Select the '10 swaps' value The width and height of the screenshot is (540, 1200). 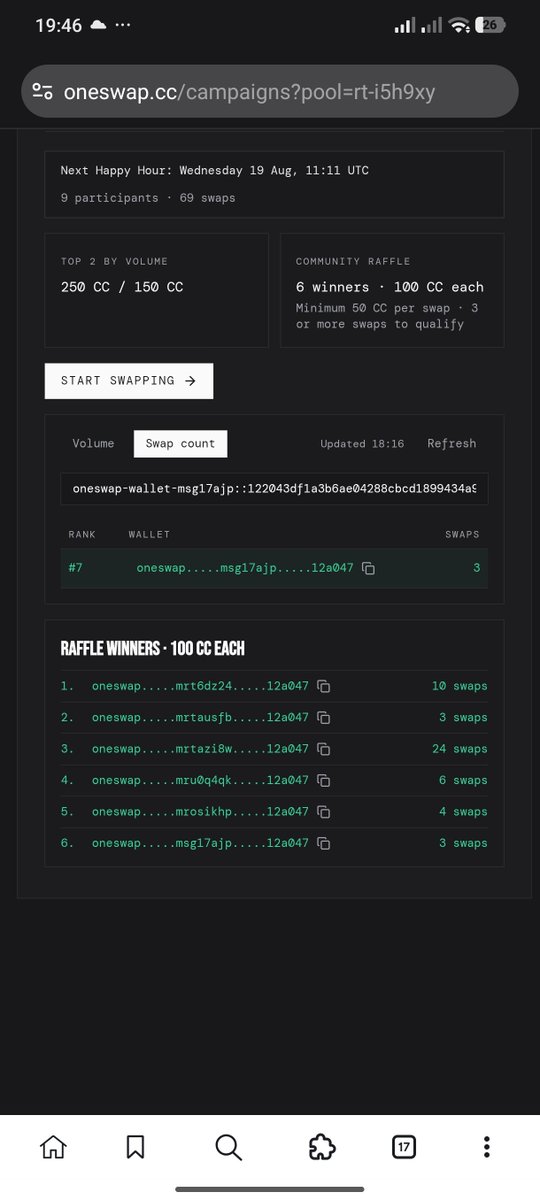460,687
